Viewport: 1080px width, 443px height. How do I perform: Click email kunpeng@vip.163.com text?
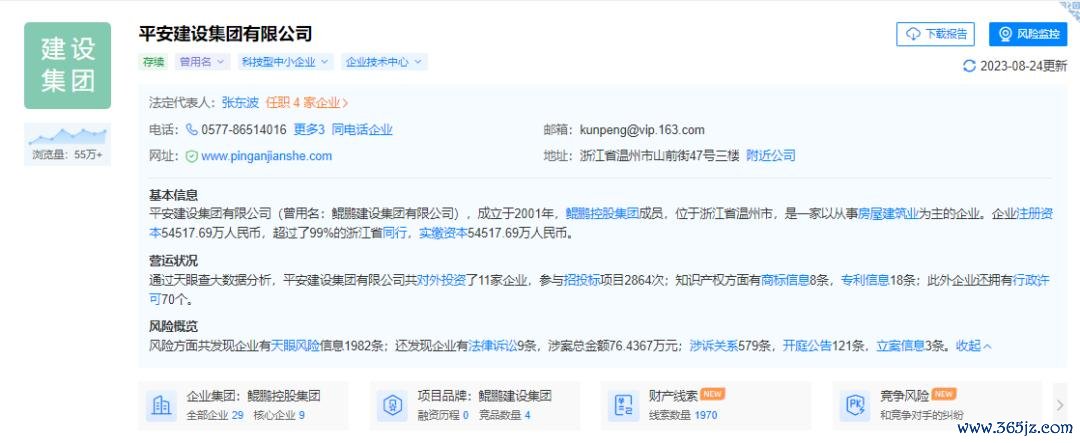click(x=642, y=130)
